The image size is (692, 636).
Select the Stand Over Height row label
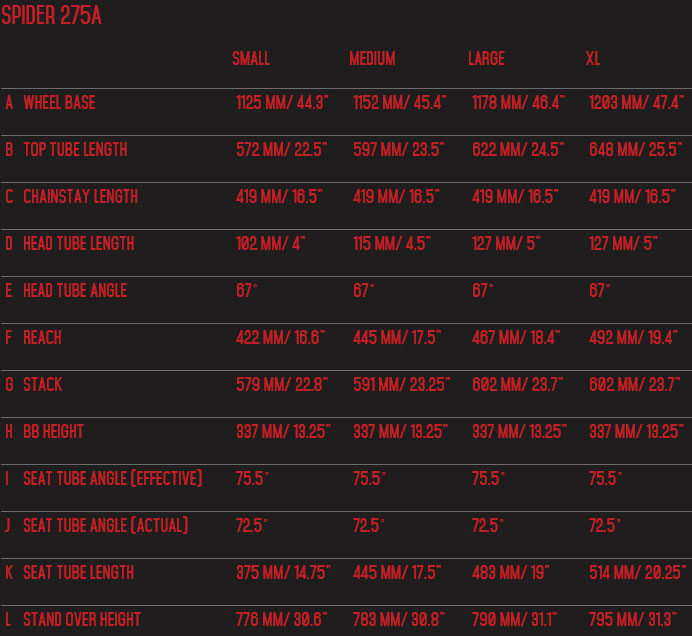tap(82, 620)
